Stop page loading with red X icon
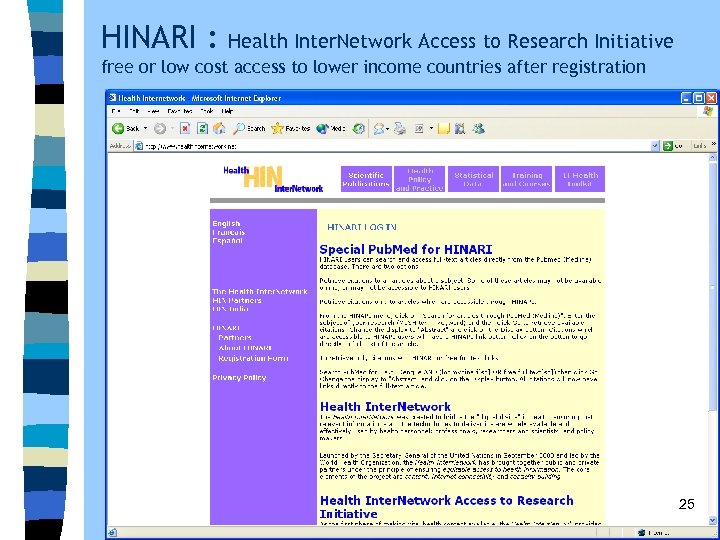 (185, 129)
